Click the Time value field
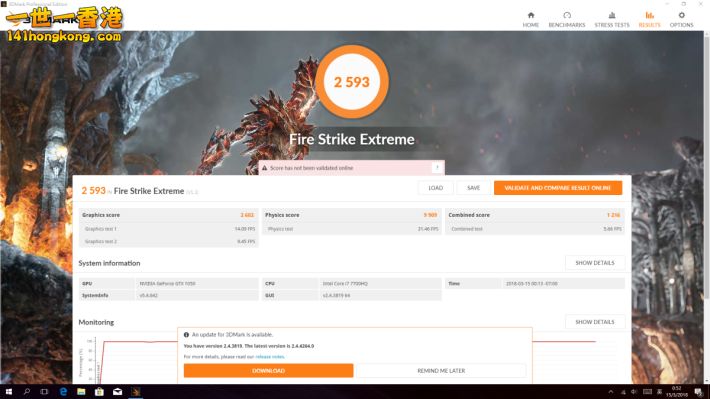 pyautogui.click(x=531, y=284)
